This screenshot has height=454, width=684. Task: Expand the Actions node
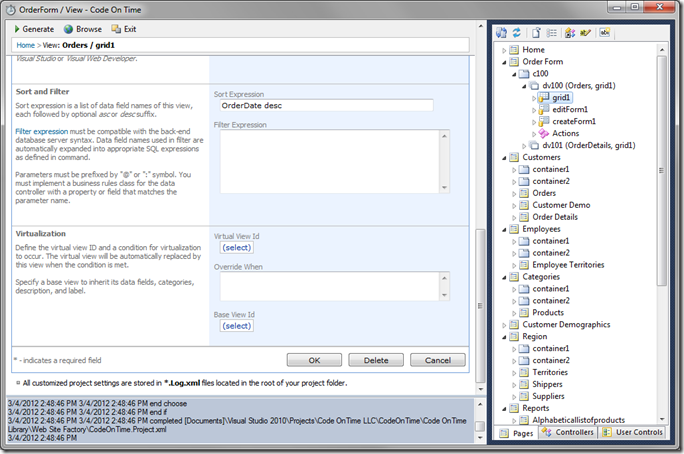click(534, 134)
